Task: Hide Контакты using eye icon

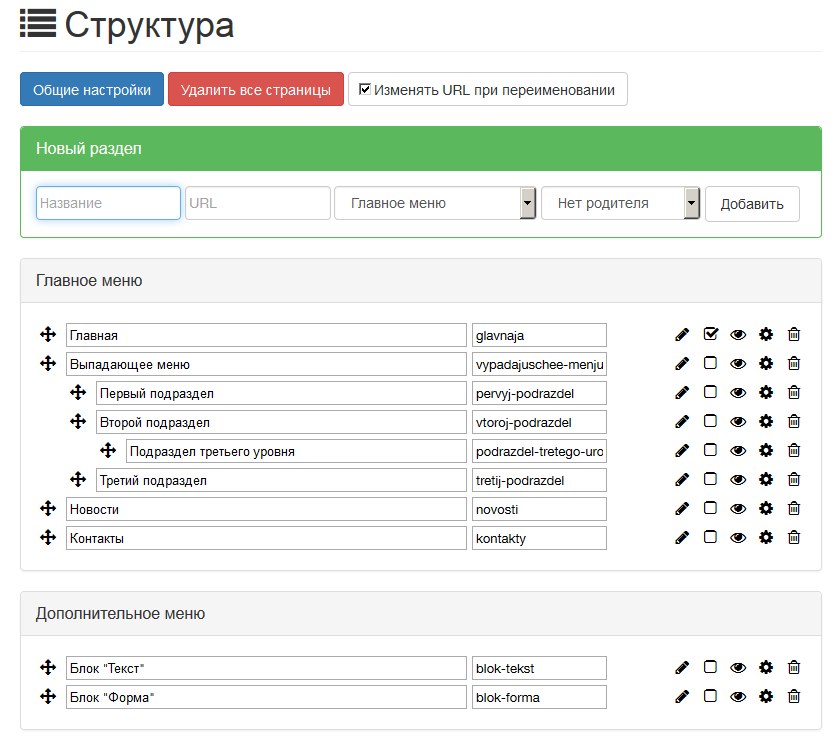Action: (738, 538)
